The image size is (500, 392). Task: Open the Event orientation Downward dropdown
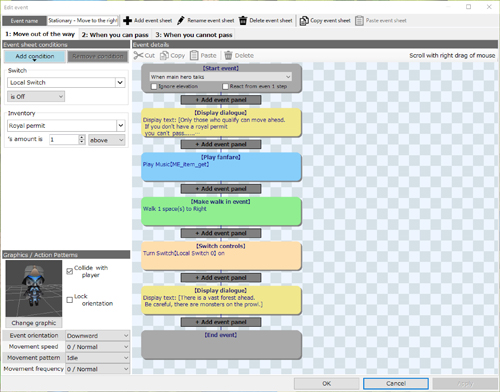point(97,336)
